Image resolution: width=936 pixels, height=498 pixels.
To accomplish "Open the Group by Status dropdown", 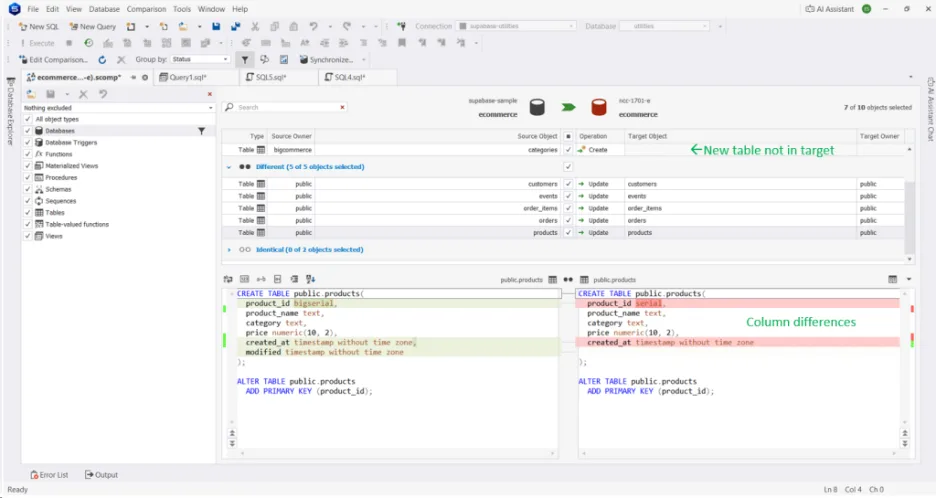I will click(200, 59).
